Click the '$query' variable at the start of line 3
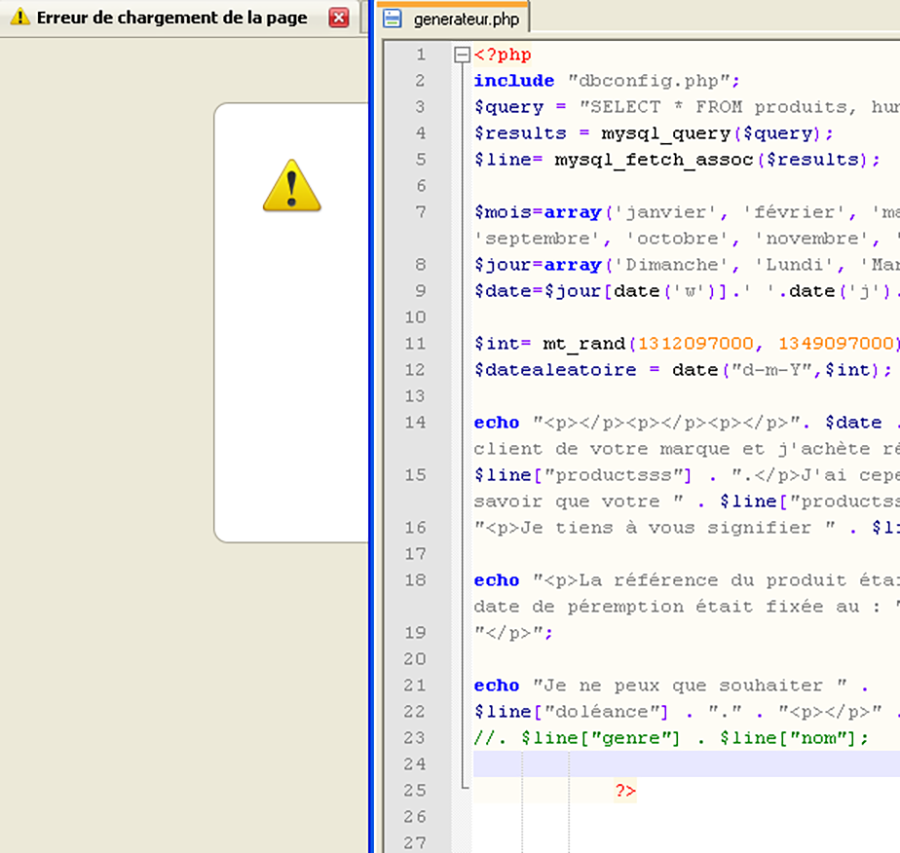This screenshot has height=853, width=900. 509,107
